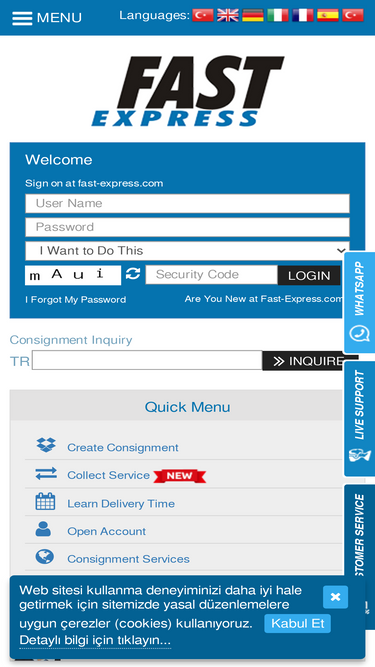Image resolution: width=375 pixels, height=667 pixels.
Task: Click the Create Consignment box icon
Action: point(46,445)
